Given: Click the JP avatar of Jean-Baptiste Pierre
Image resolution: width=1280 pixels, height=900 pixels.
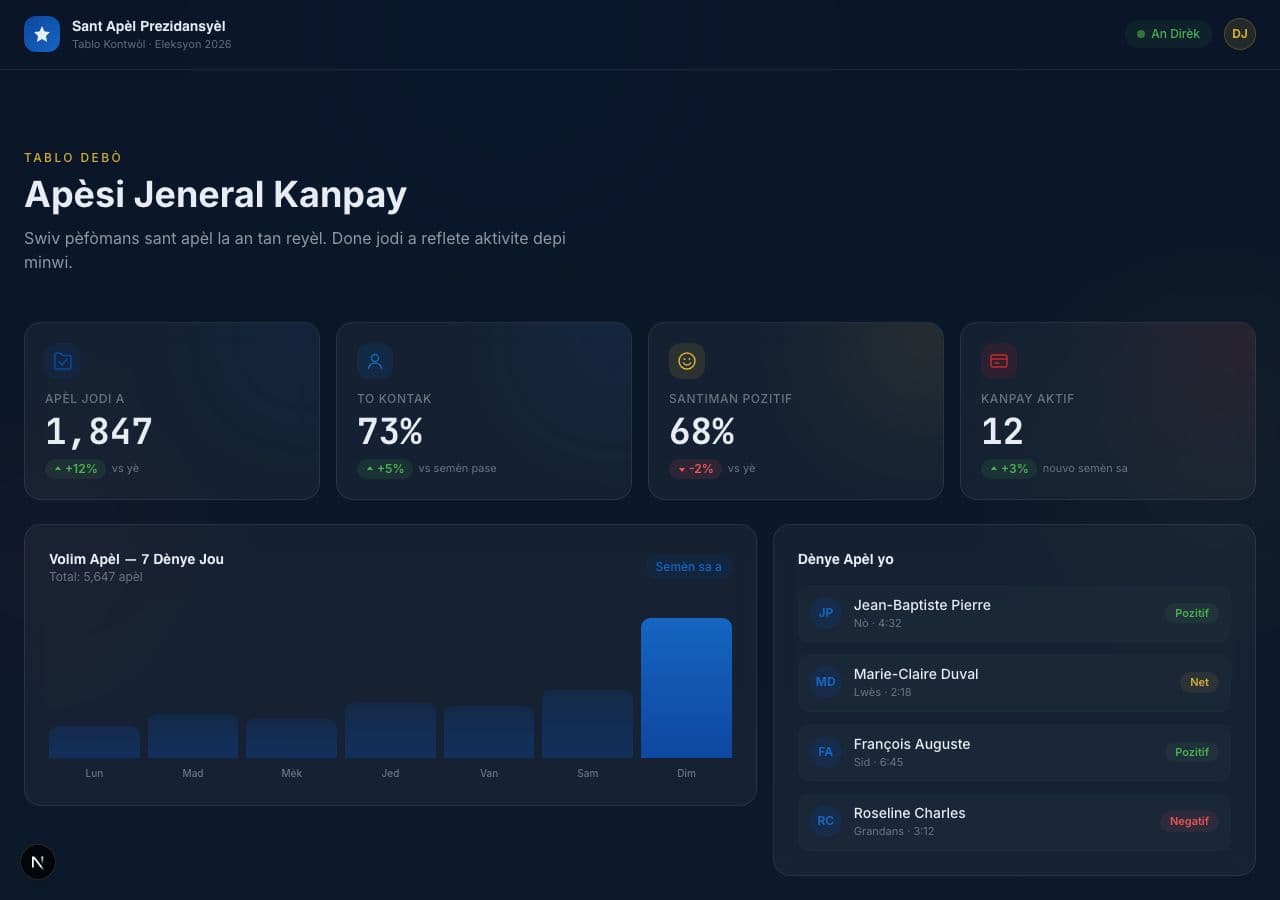Looking at the screenshot, I should pos(826,613).
